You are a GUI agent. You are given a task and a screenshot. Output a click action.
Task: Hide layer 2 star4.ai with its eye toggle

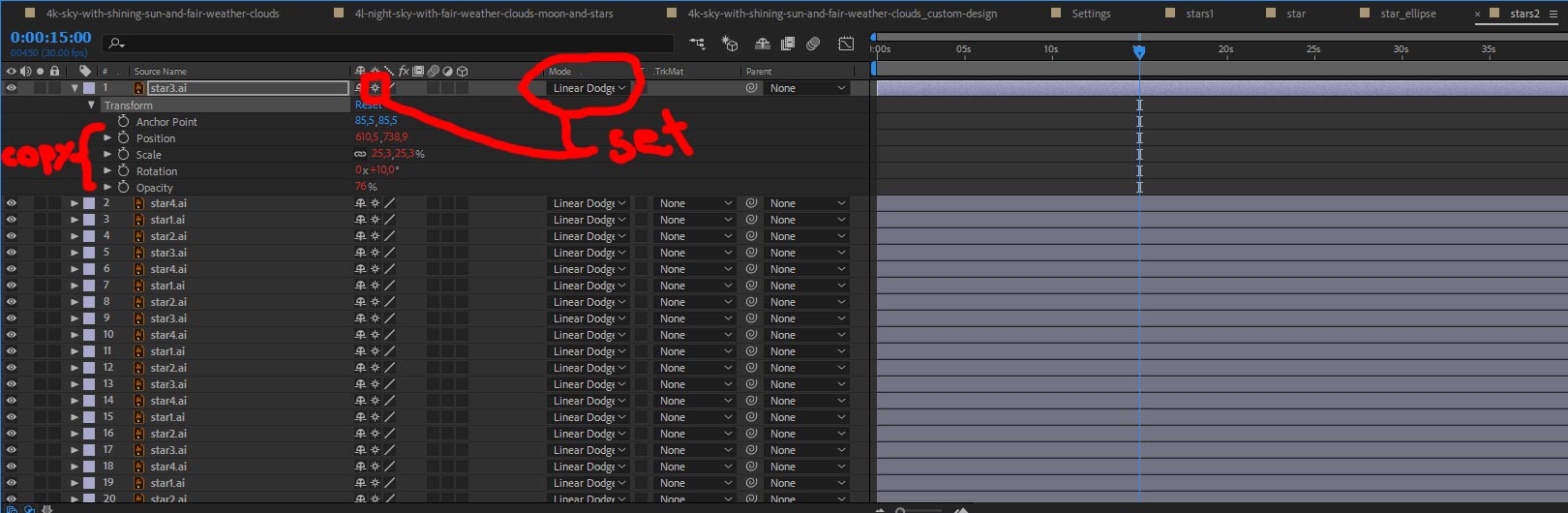point(12,203)
